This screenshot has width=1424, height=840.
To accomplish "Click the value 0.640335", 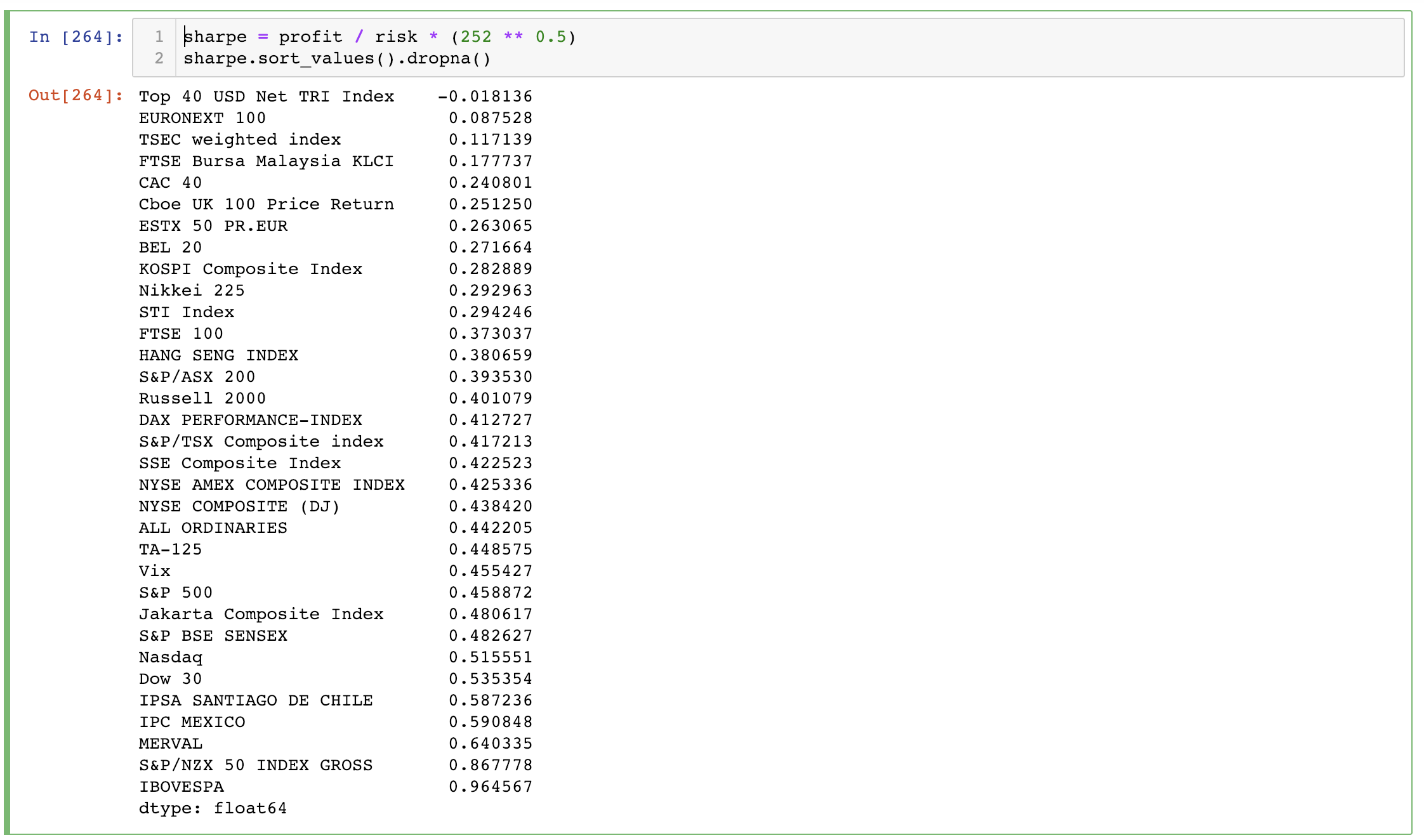I will [491, 744].
